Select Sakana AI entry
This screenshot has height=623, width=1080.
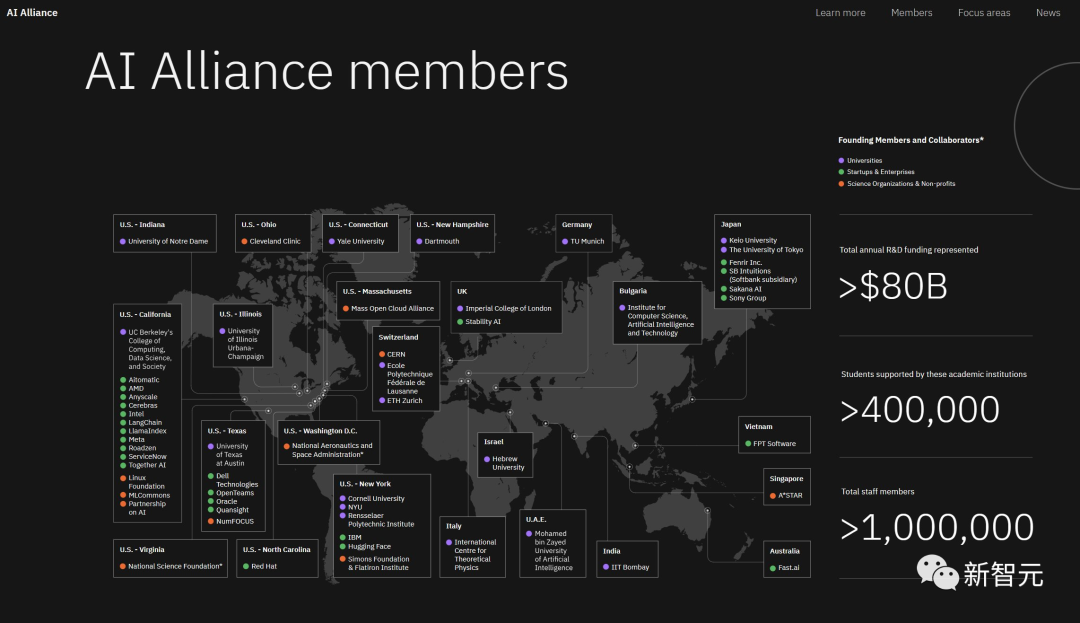coord(741,289)
